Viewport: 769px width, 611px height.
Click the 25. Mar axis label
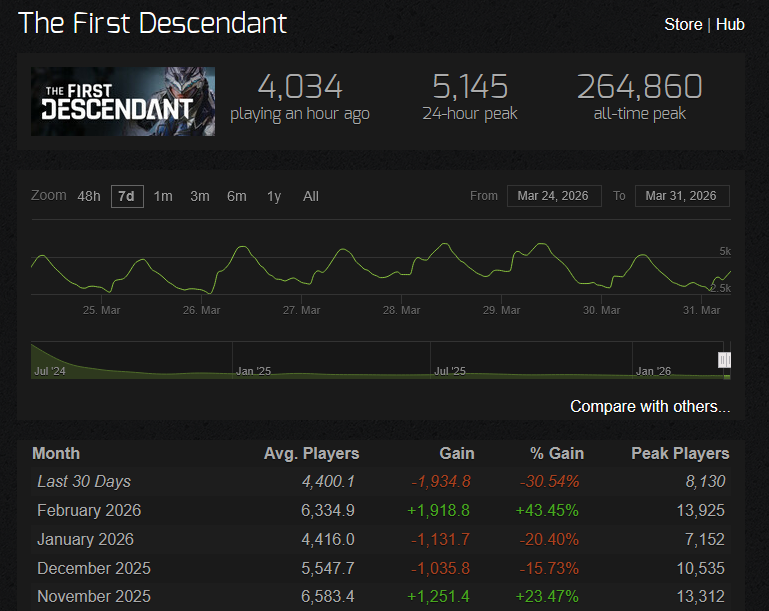coord(102,310)
